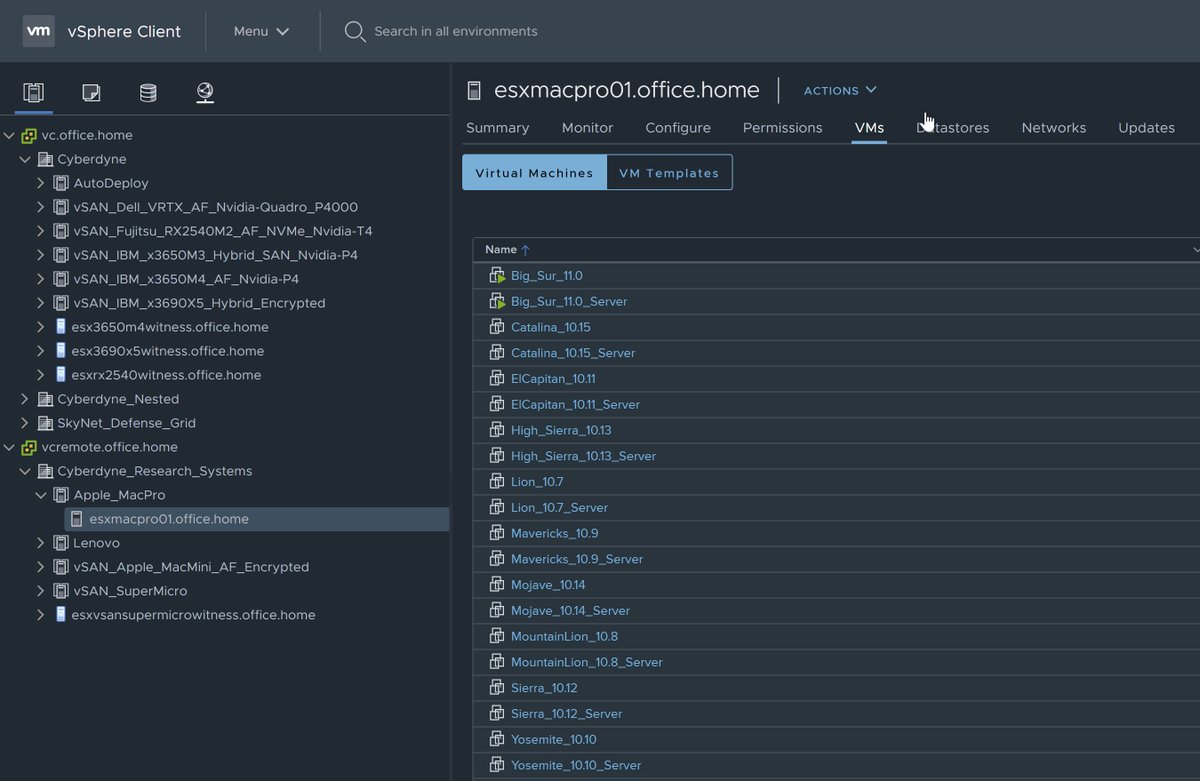Sort by the Name column header
Image resolution: width=1200 pixels, height=781 pixels.
[x=501, y=250]
